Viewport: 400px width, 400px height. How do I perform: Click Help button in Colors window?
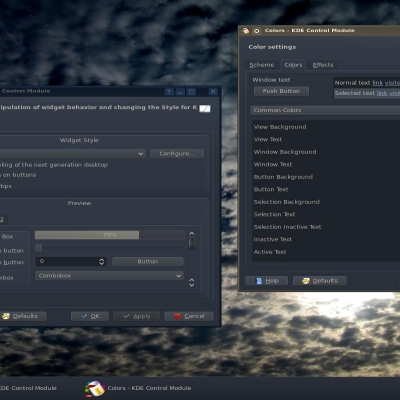[x=267, y=281]
